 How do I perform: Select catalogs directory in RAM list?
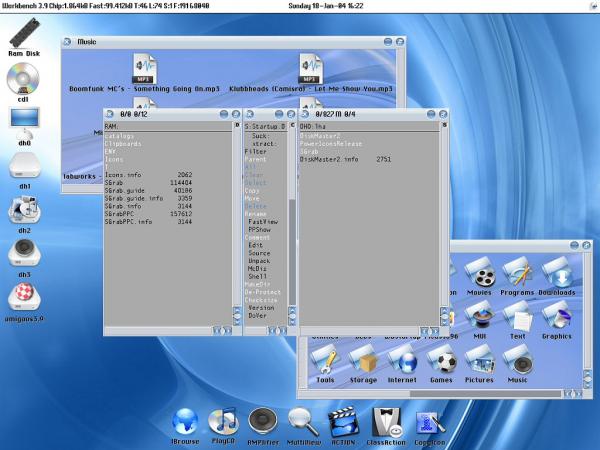point(119,136)
